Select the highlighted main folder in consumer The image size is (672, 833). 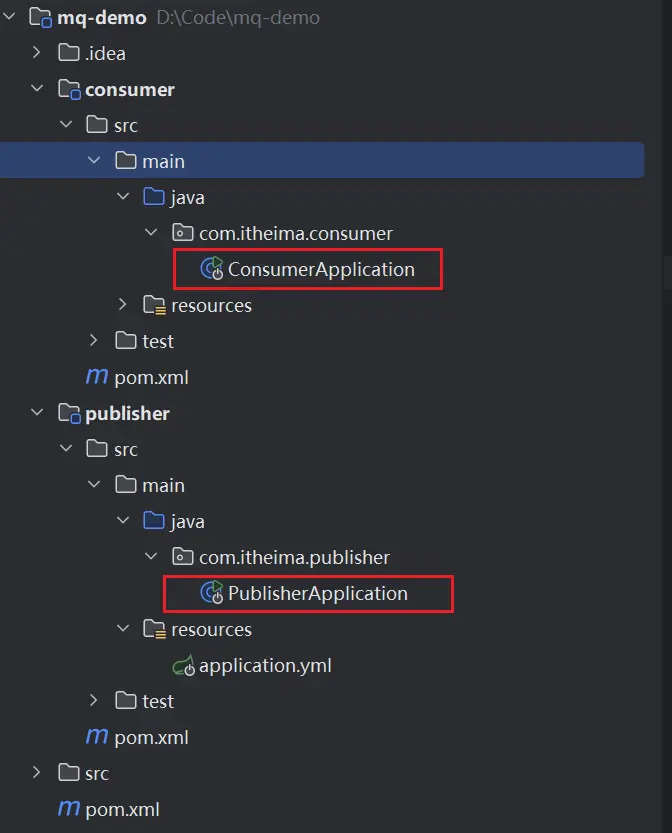pyautogui.click(x=163, y=161)
